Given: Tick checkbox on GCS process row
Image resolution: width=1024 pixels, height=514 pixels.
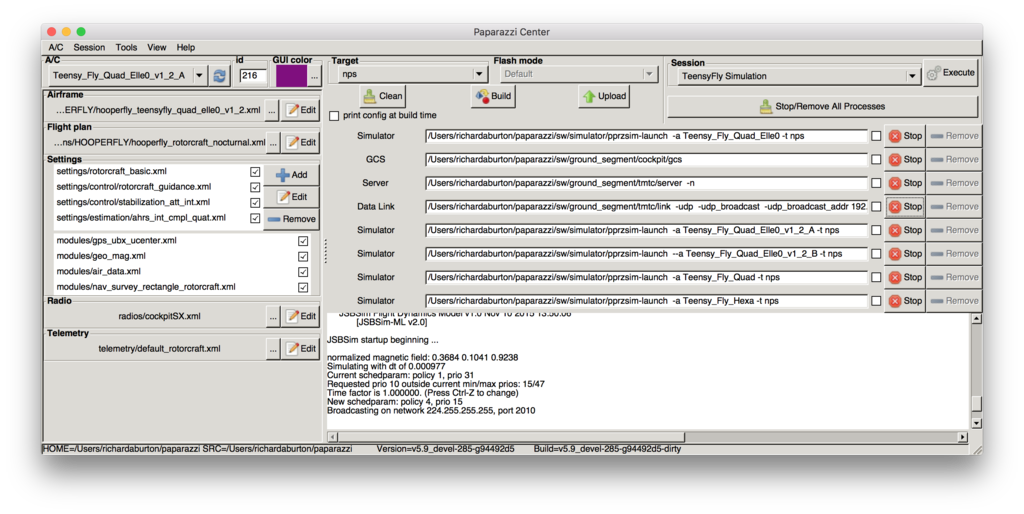Looking at the screenshot, I should click(x=876, y=159).
